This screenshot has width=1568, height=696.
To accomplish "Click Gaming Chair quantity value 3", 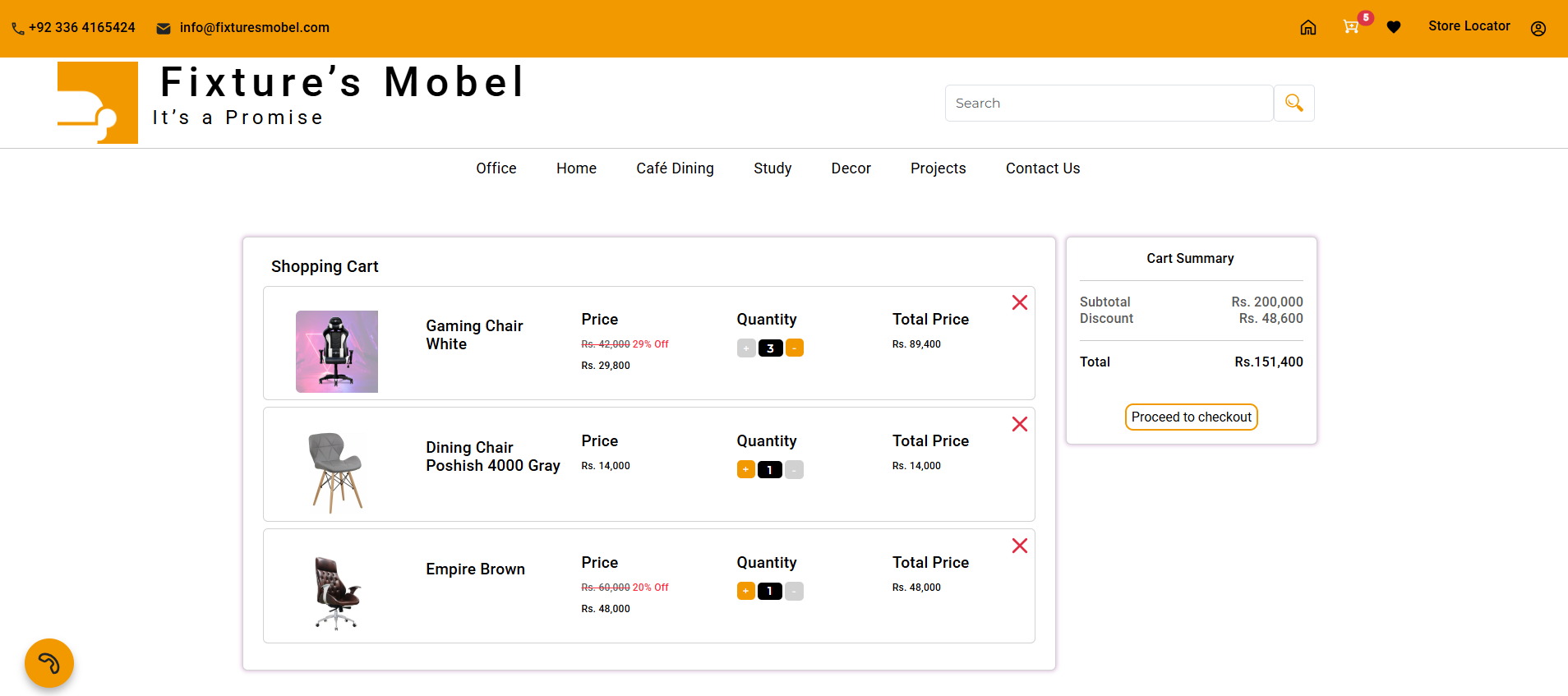I will (770, 348).
